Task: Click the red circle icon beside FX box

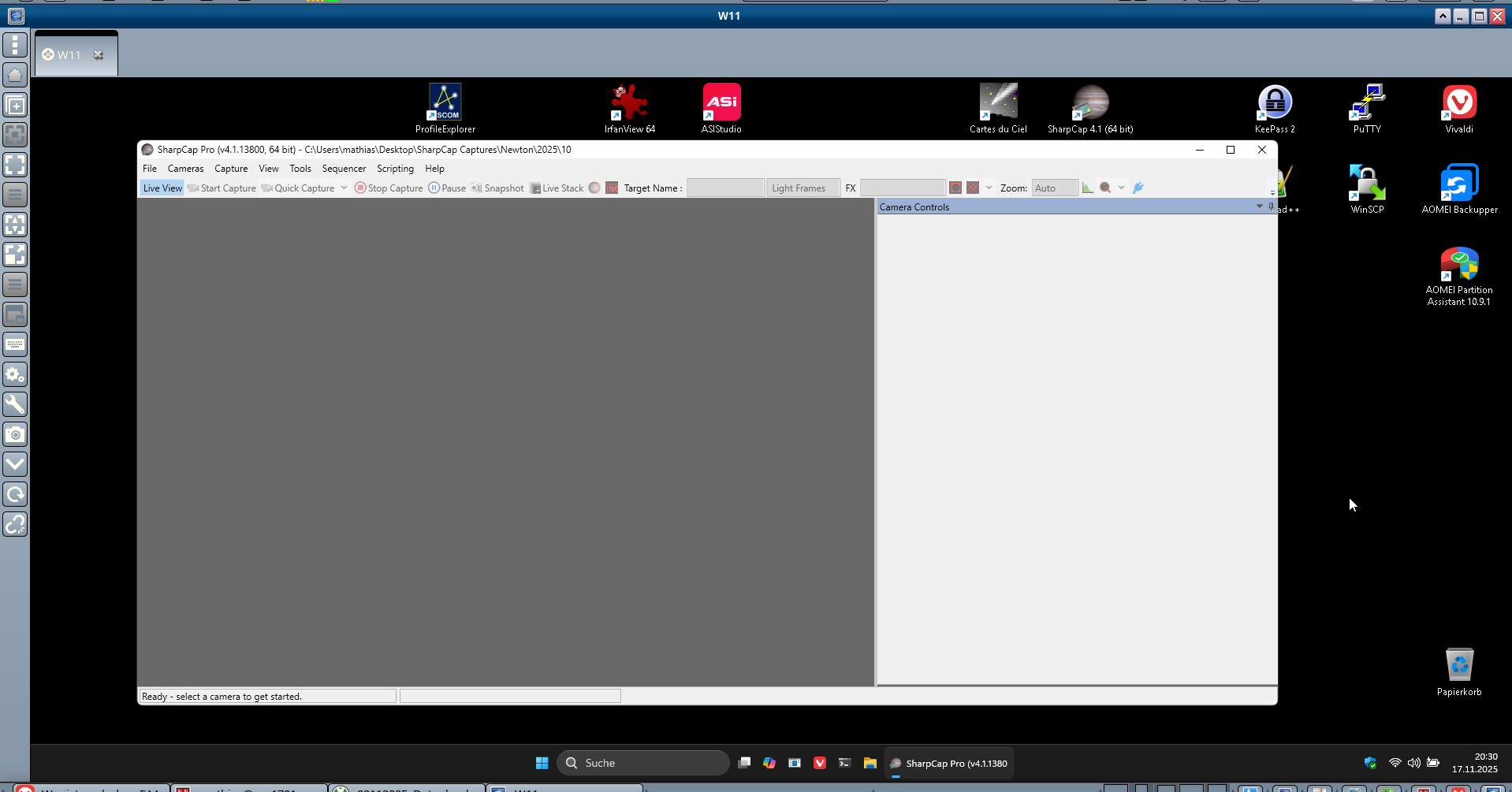Action: point(955,188)
